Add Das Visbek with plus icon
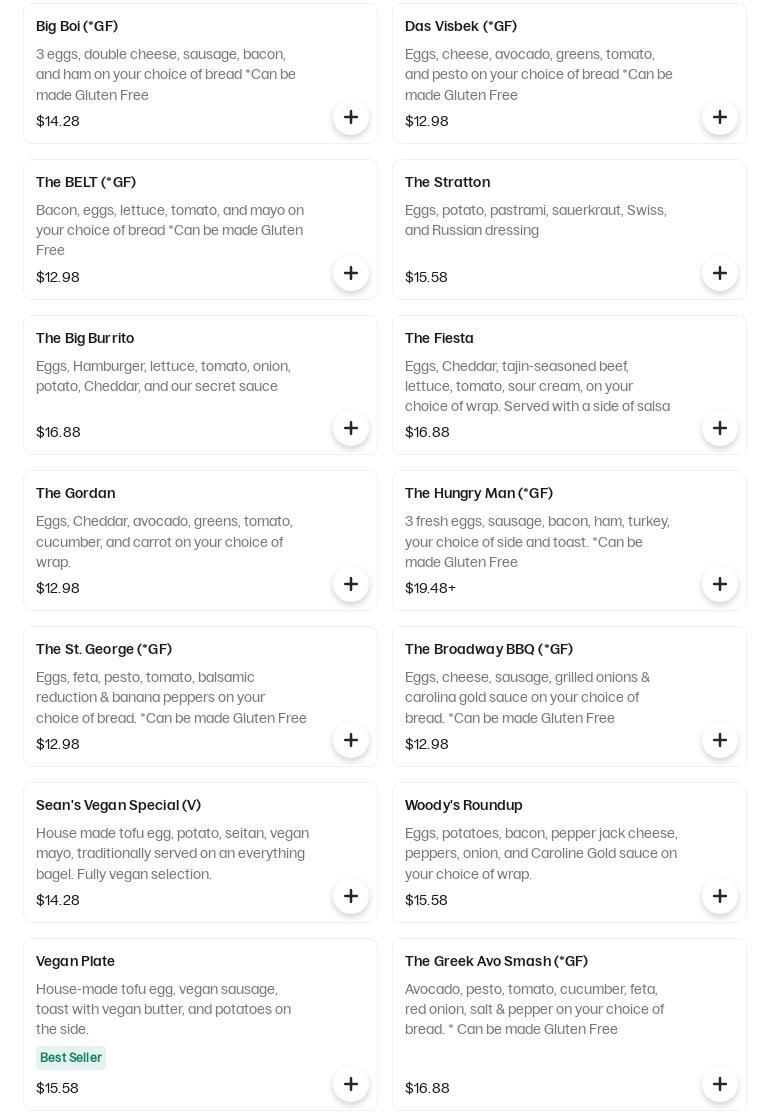This screenshot has height=1120, width=770. [x=719, y=117]
